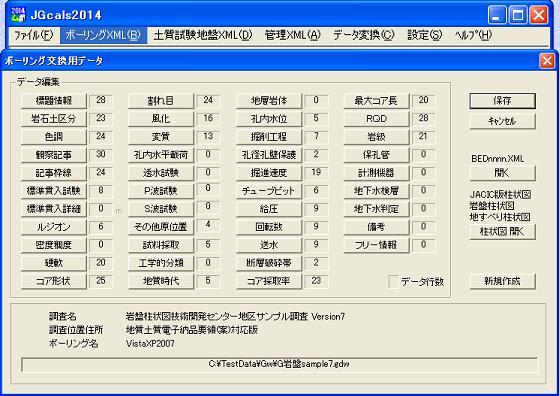This screenshot has width=560, height=396.
Task: Click the RQD button
Action: [x=376, y=119]
